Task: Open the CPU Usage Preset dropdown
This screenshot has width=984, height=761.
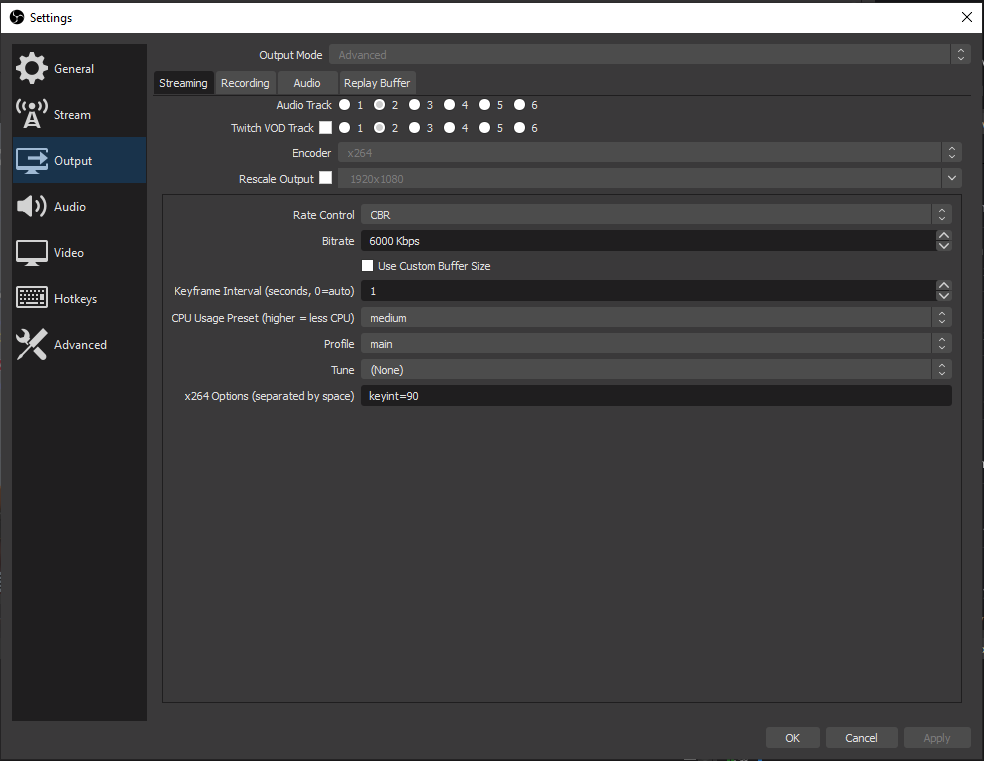Action: 941,317
